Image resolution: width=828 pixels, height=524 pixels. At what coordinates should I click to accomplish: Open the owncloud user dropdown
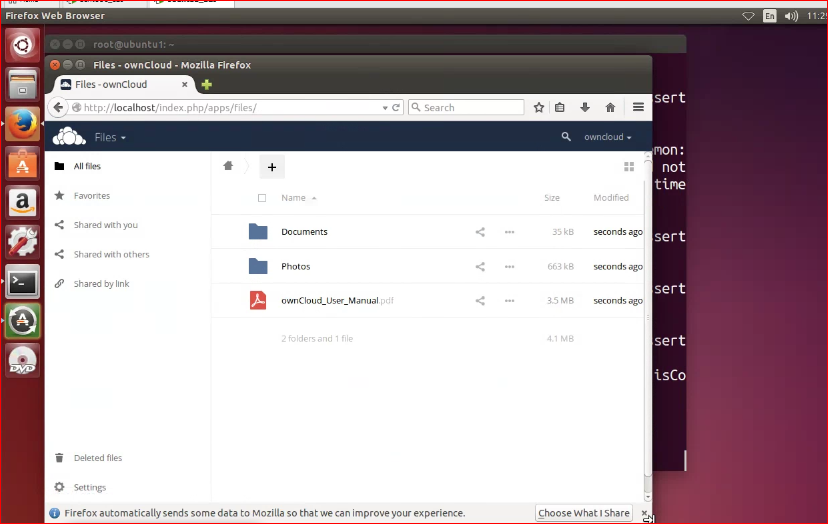tap(607, 137)
